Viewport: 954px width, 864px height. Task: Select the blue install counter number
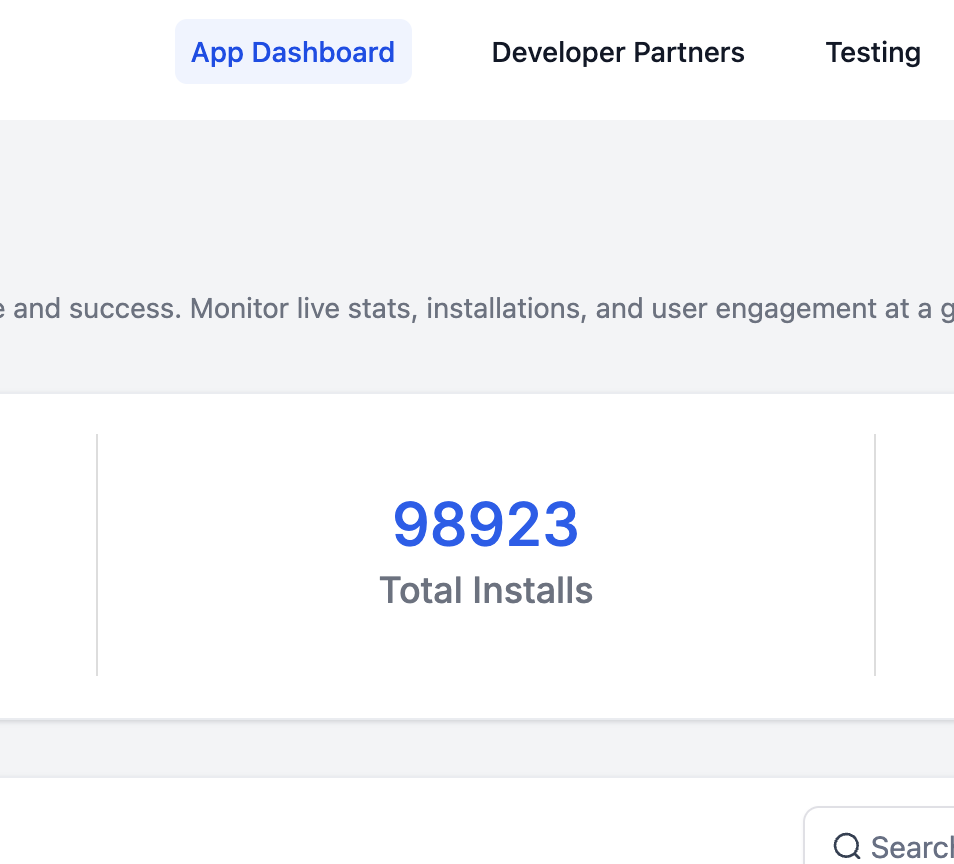point(486,523)
